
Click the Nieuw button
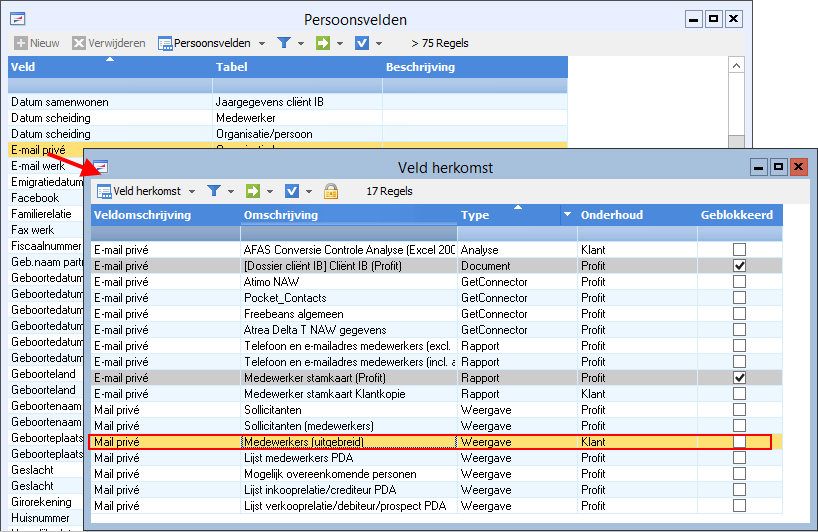pos(37,43)
